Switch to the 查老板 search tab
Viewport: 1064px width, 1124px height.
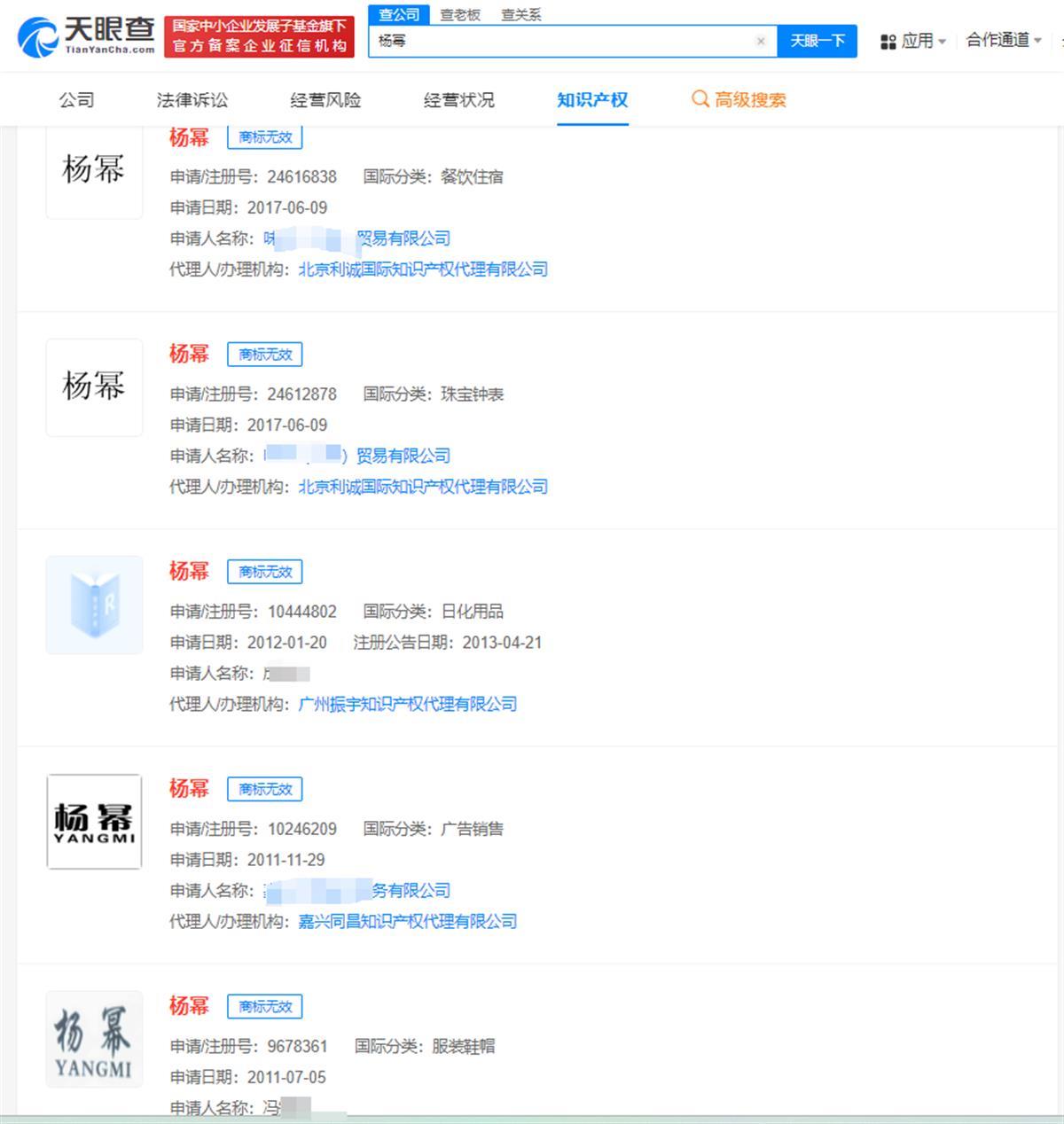pos(459,14)
